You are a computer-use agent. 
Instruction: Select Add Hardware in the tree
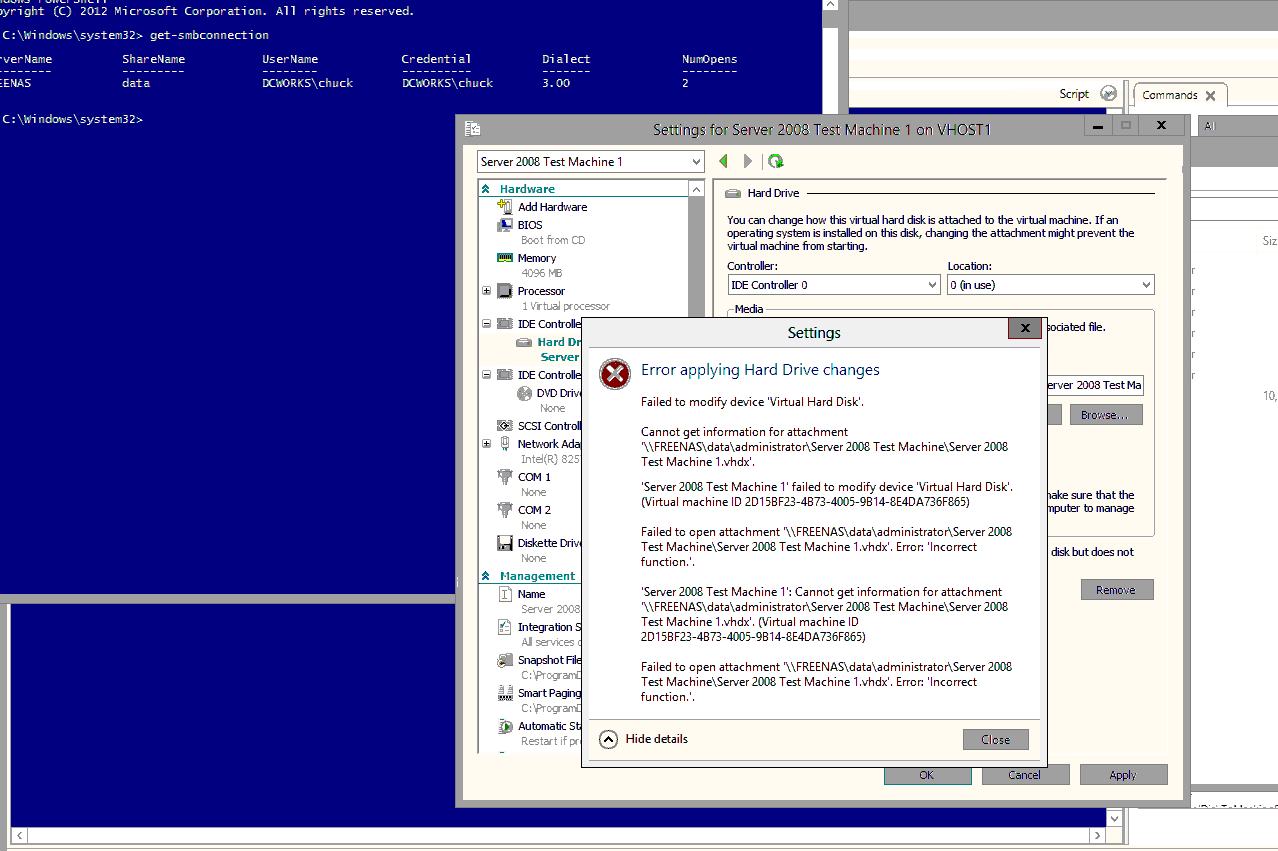tap(552, 207)
